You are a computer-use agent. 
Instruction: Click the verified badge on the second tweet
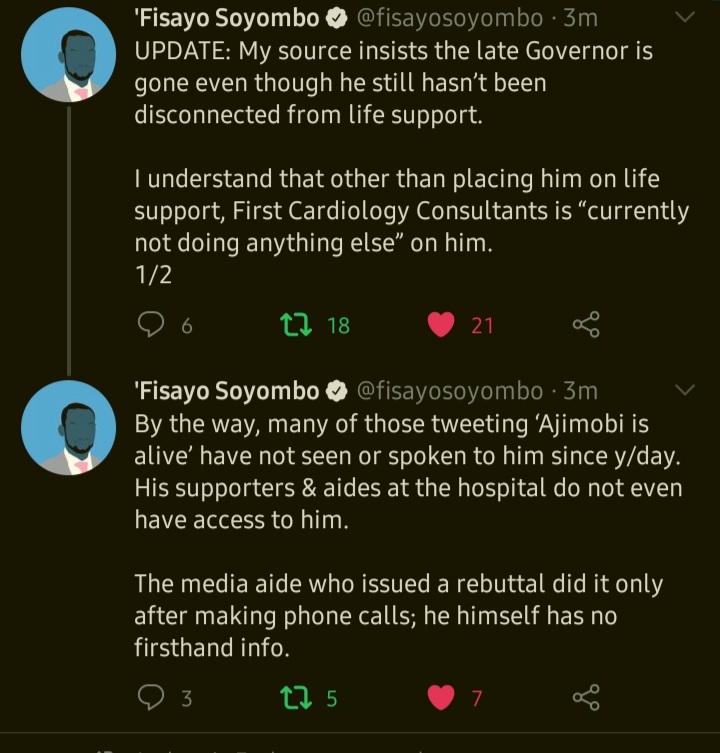pyautogui.click(x=334, y=390)
